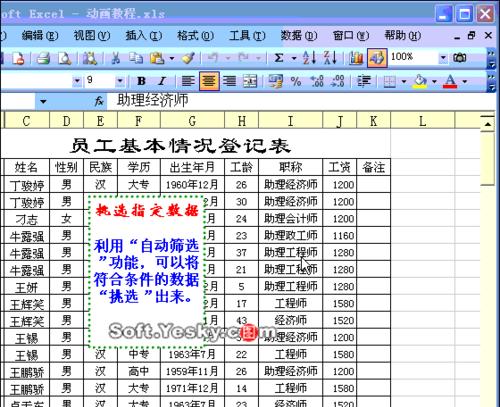500x407 pixels.
Task: Click the Fill Color paint bucket
Action: 420,81
